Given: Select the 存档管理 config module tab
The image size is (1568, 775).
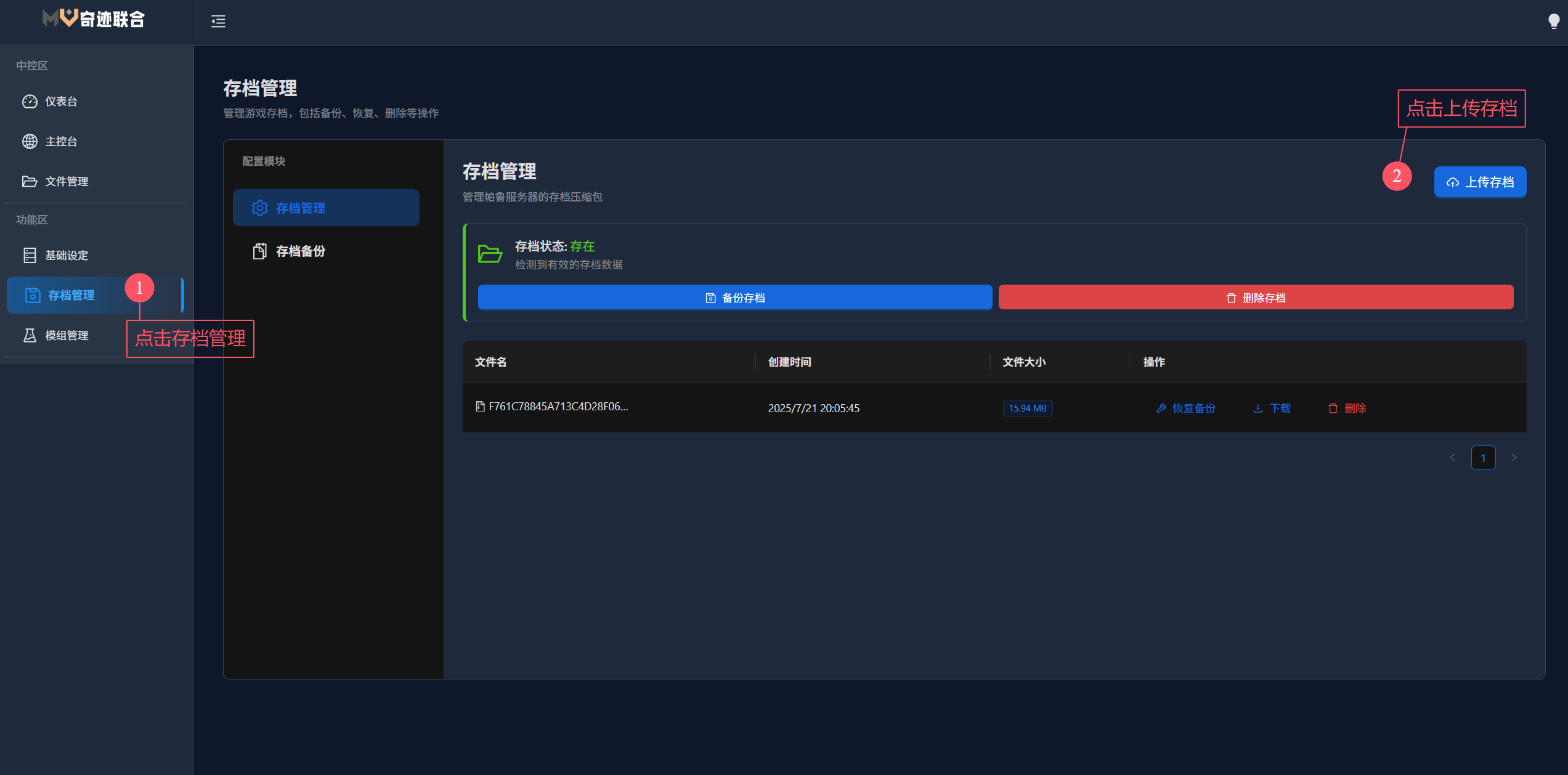Looking at the screenshot, I should click(x=326, y=208).
